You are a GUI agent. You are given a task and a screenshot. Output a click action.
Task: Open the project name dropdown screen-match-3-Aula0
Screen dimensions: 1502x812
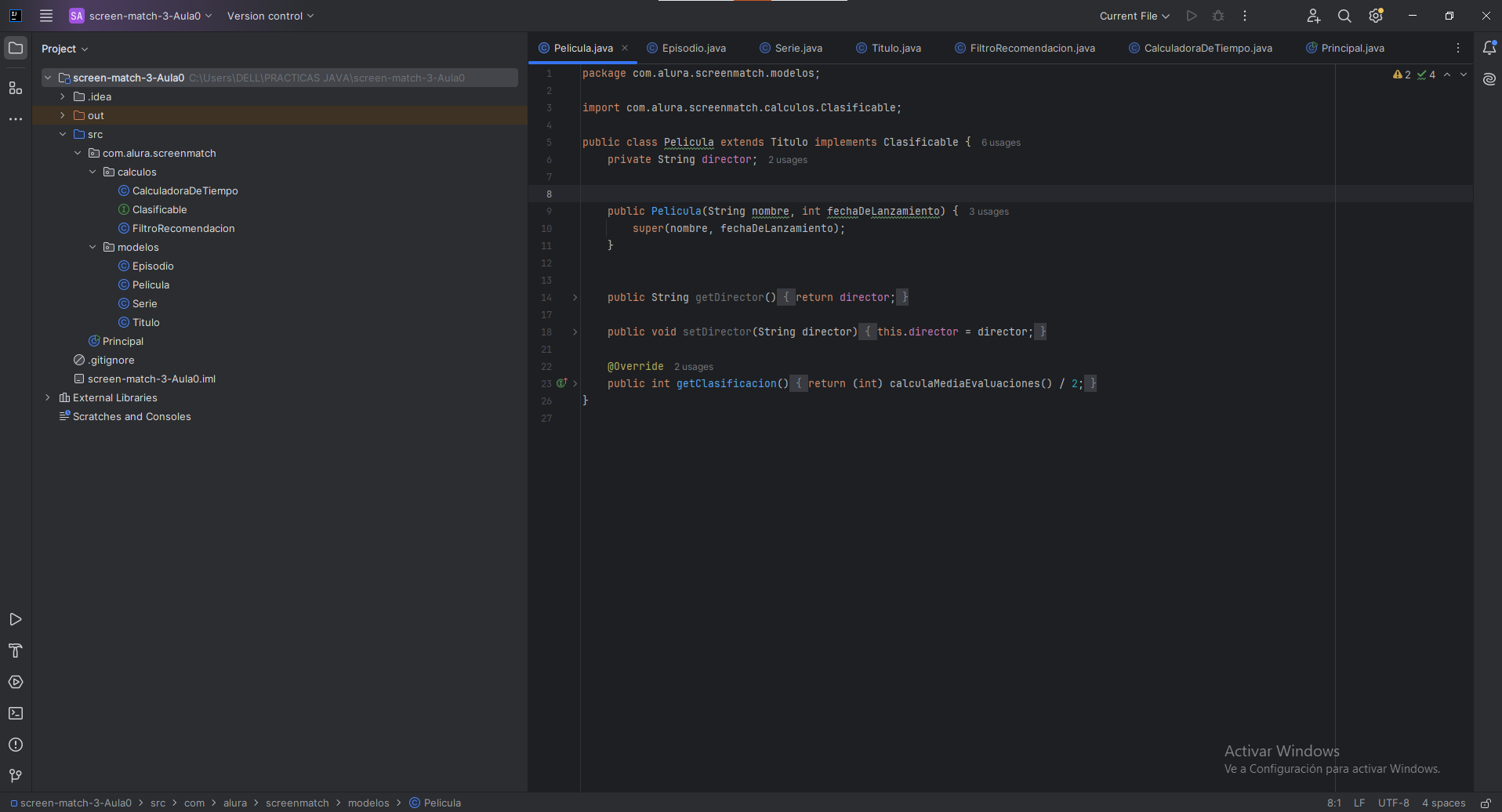pyautogui.click(x=141, y=16)
